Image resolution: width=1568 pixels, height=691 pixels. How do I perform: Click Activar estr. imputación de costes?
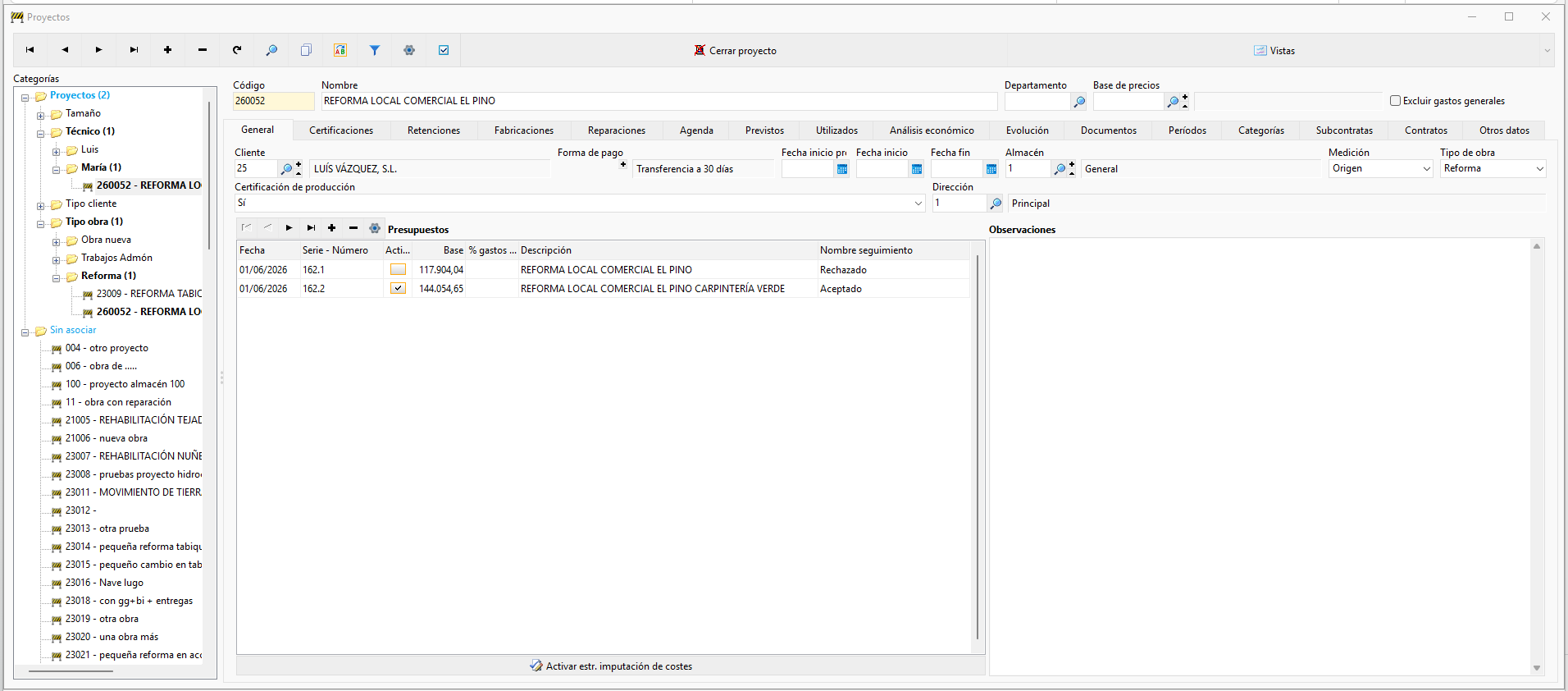[611, 666]
